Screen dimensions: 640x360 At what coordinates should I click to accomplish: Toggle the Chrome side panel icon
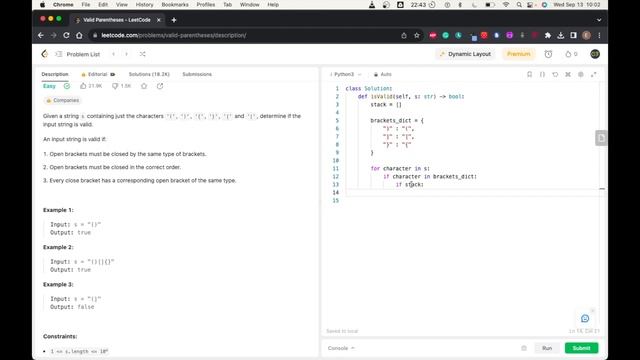[573, 36]
